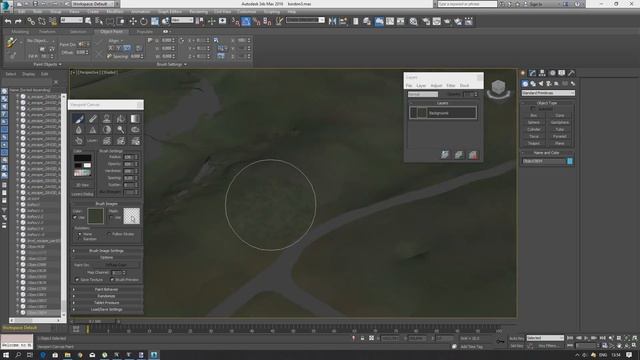Toggle AutoGrid checkbox in Object Type
640x360 pixels.
click(x=533, y=109)
